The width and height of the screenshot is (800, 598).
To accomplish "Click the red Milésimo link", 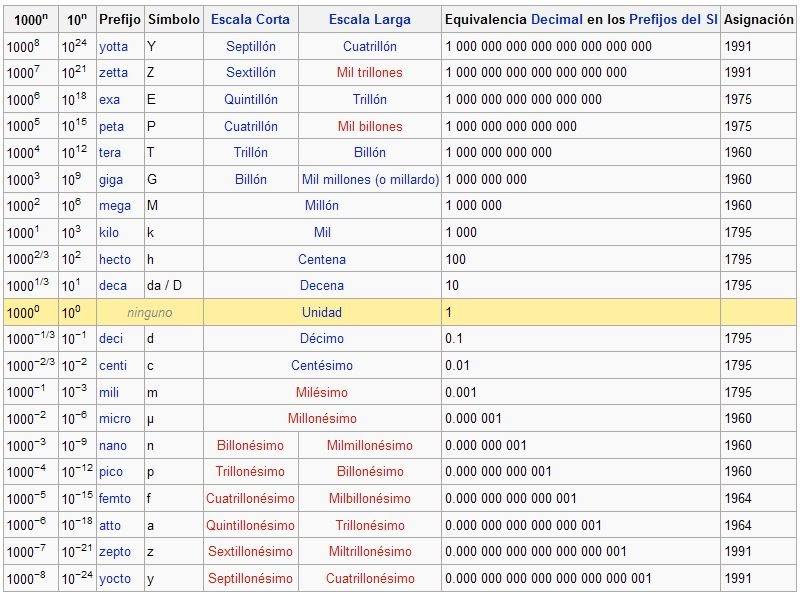I will click(x=321, y=392).
